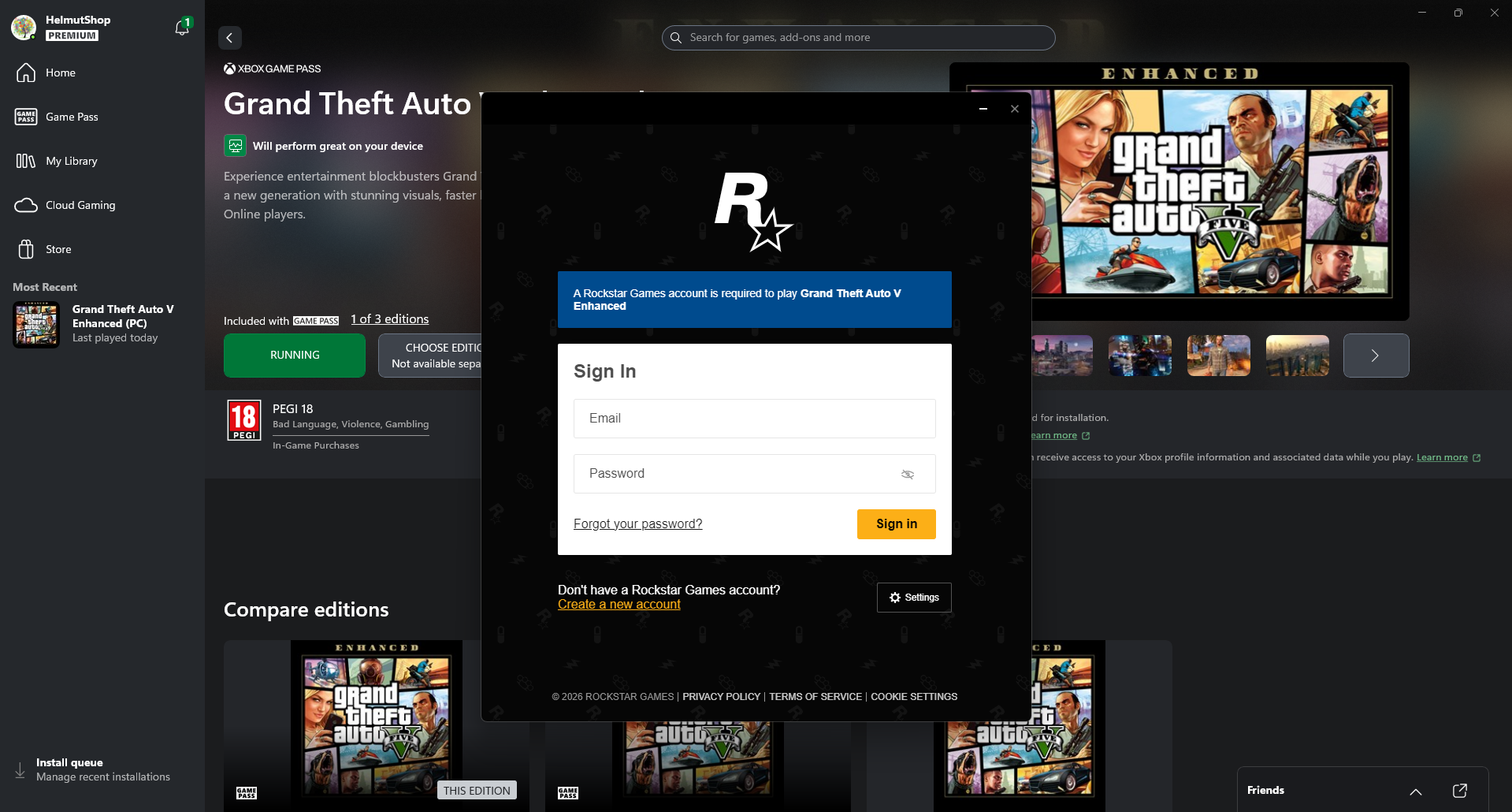Click the Xbox Game Pass logo label

point(273,69)
